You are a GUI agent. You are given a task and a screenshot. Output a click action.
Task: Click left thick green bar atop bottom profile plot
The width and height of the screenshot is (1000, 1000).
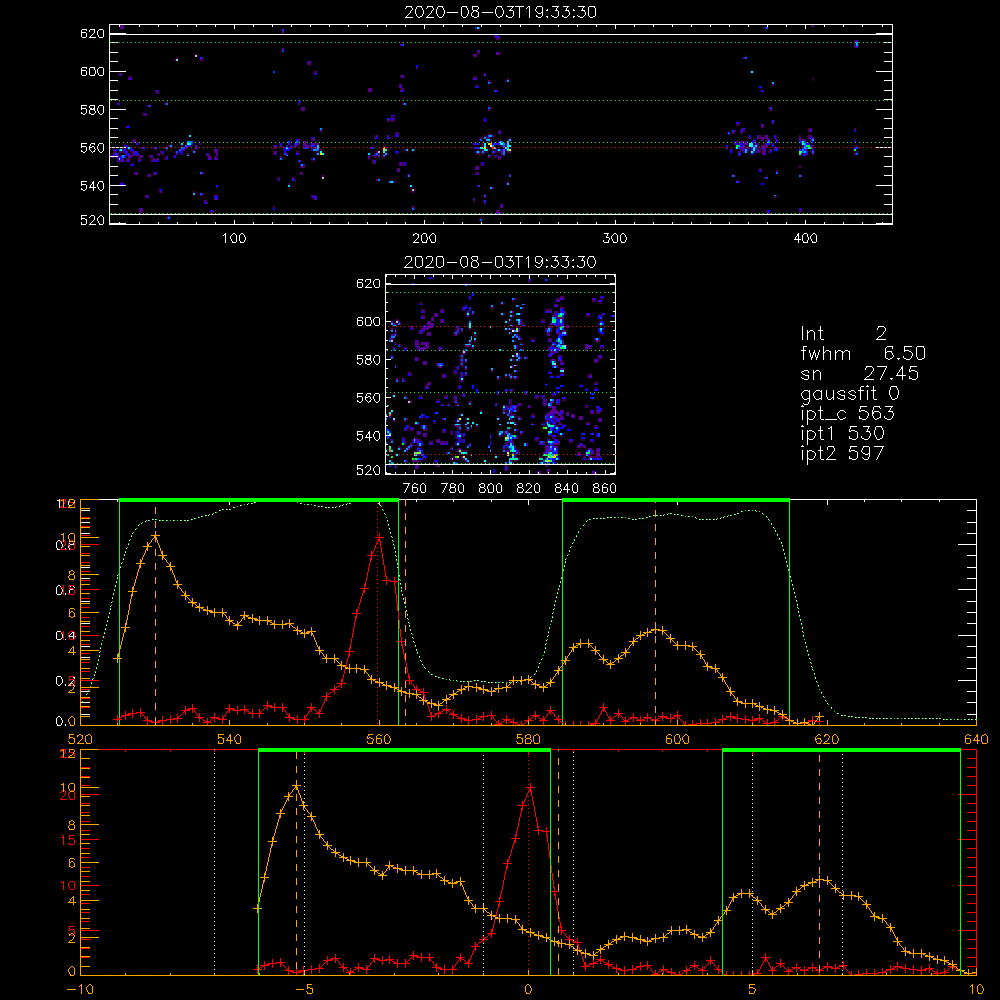click(x=404, y=751)
